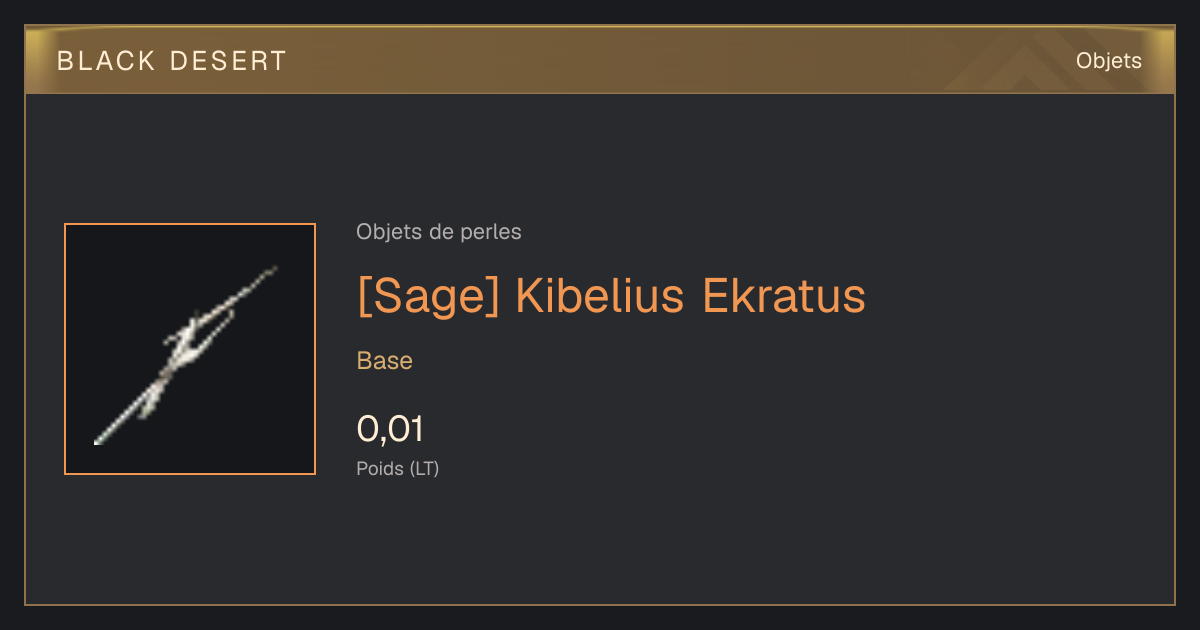Click the 0,01 weight value
Image resolution: width=1200 pixels, height=630 pixels.
pyautogui.click(x=390, y=430)
